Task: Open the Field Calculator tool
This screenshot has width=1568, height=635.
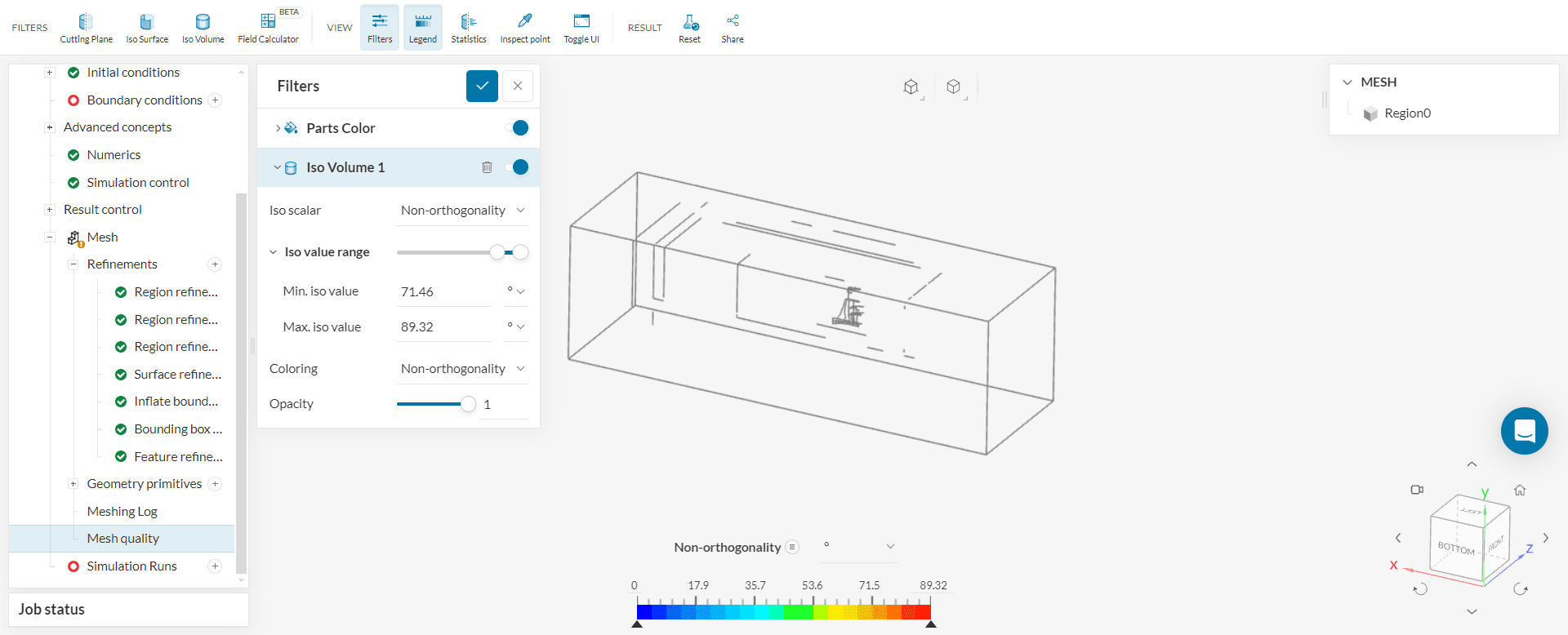Action: click(x=268, y=28)
